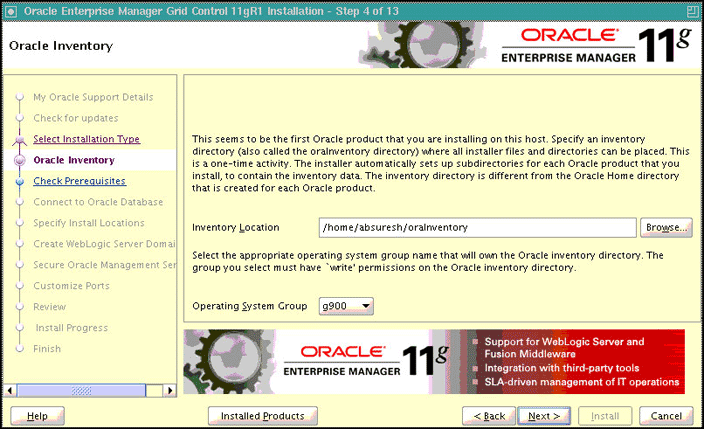The width and height of the screenshot is (704, 429).
Task: Click Specify Install Locations step
Action: point(89,223)
